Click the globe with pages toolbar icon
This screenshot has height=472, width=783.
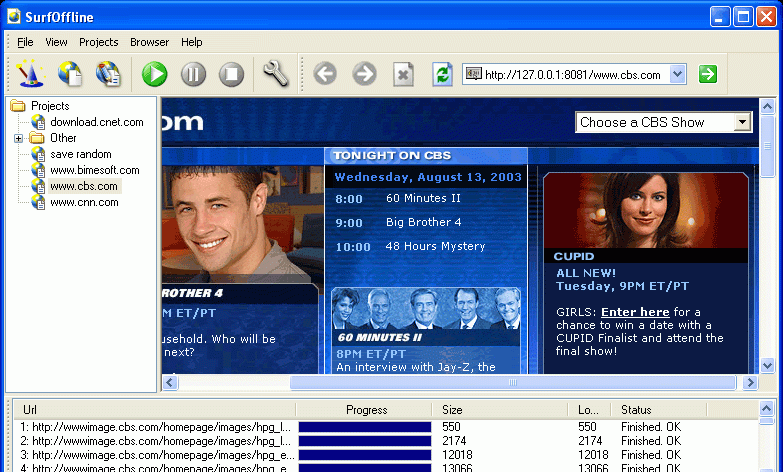(x=70, y=74)
